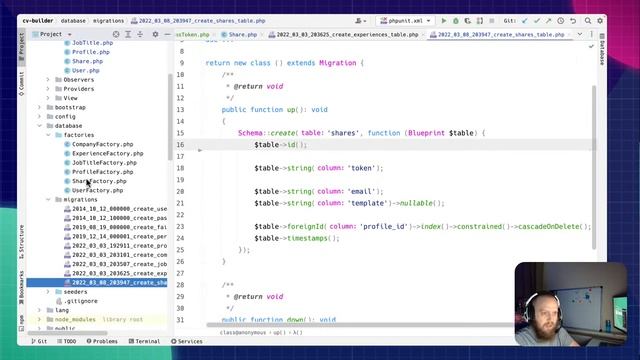This screenshot has height=360, width=640.
Task: Open Database side tool window
Action: 602,49
